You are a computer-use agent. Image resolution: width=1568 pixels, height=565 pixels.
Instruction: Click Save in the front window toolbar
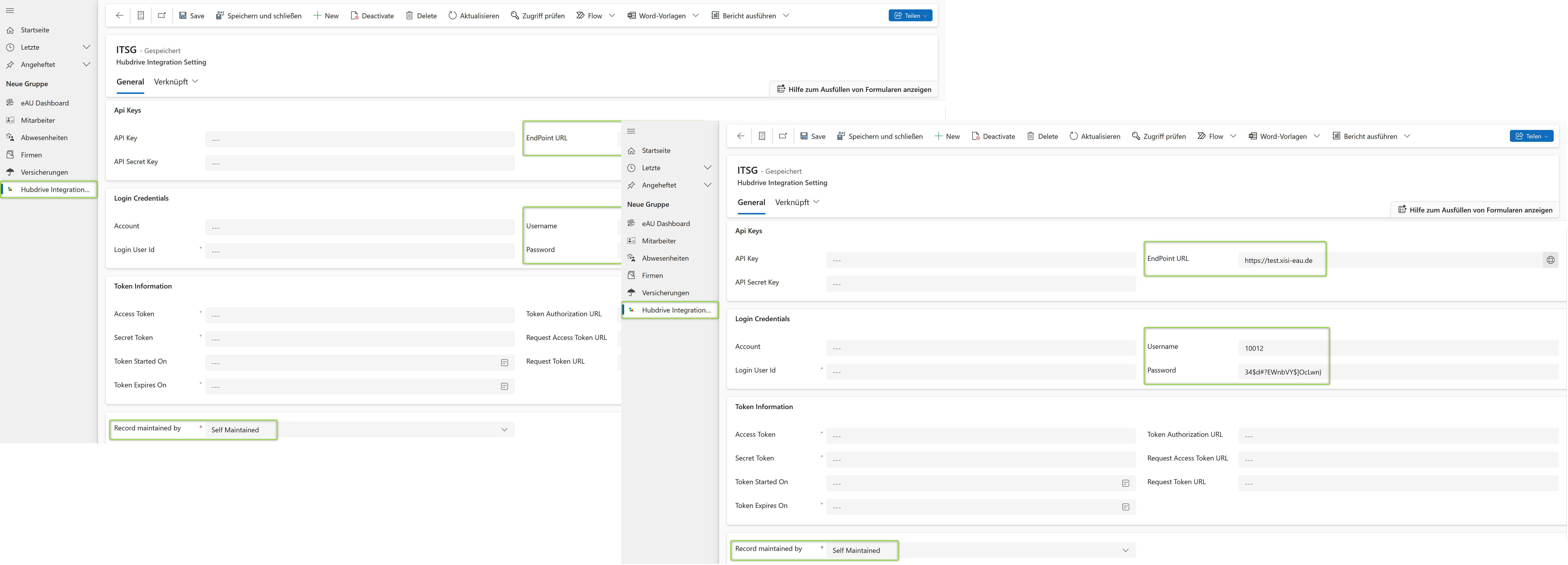pos(813,136)
